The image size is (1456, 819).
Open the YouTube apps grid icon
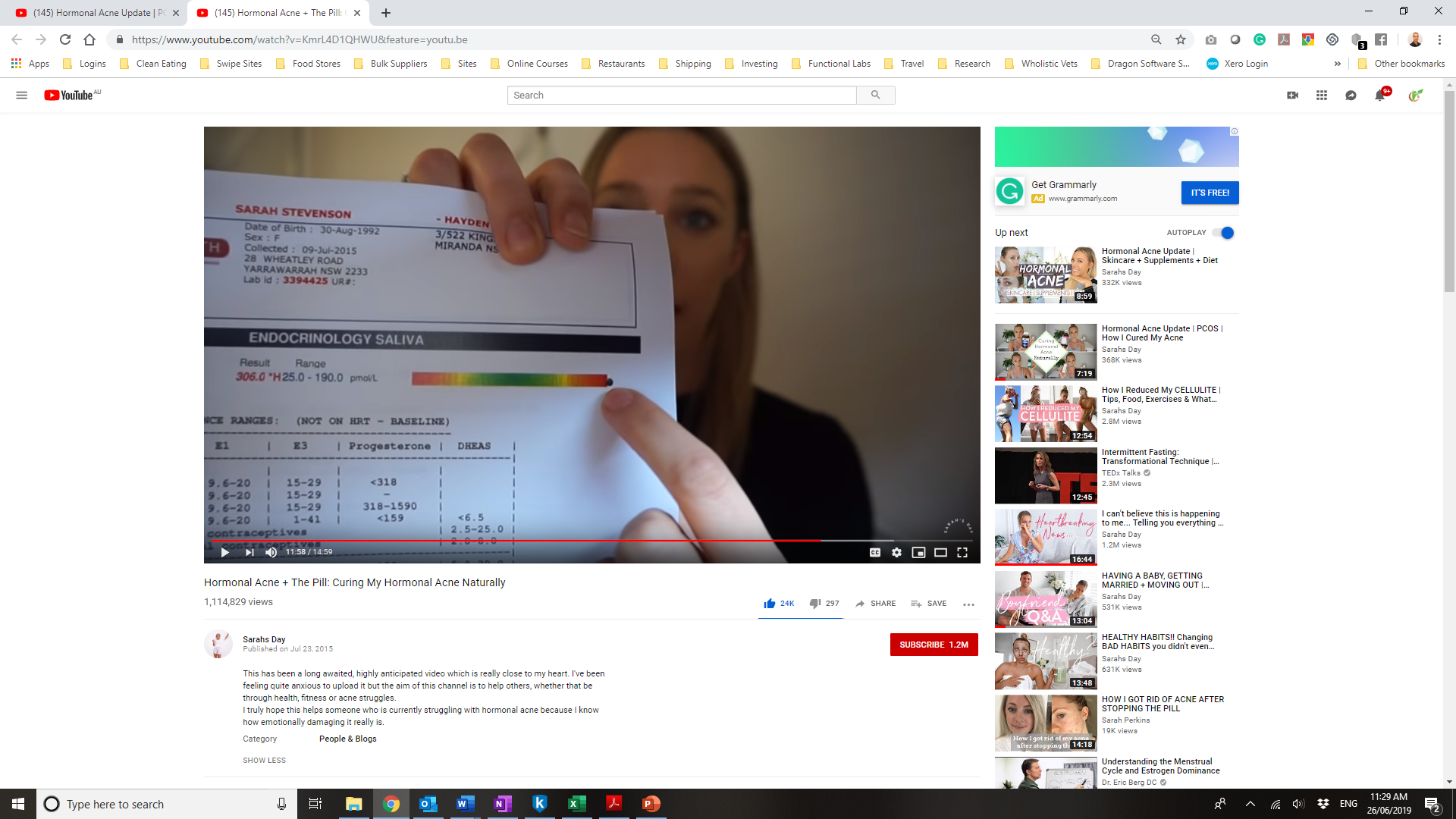pos(1322,96)
